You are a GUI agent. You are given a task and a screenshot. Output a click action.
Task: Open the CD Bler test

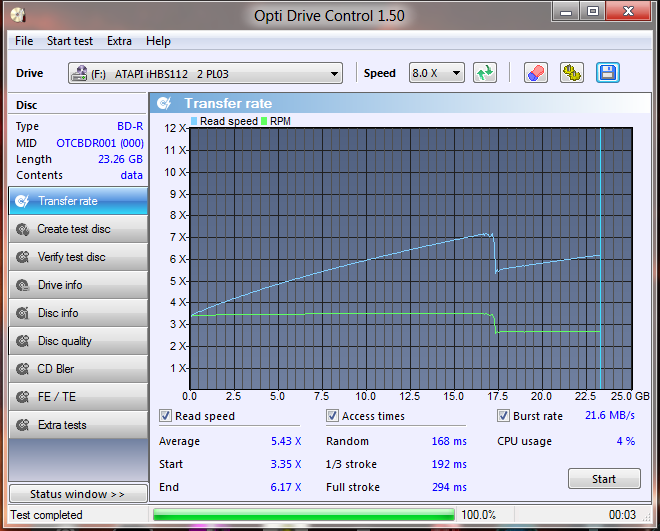[x=78, y=369]
